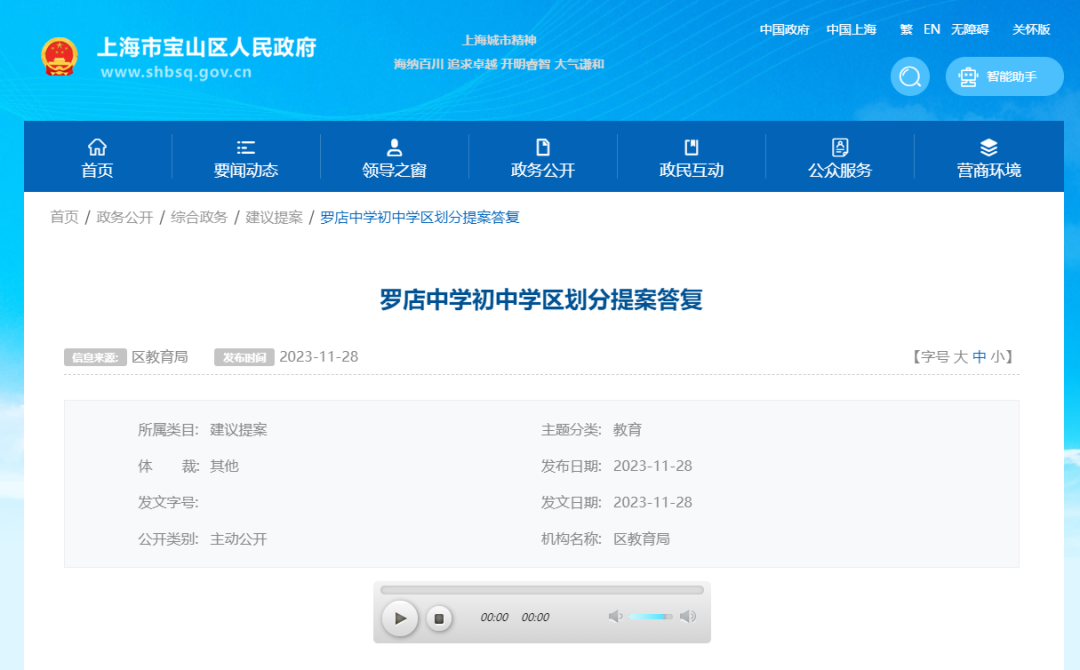Click the 公众服务 badge icon

[840, 147]
